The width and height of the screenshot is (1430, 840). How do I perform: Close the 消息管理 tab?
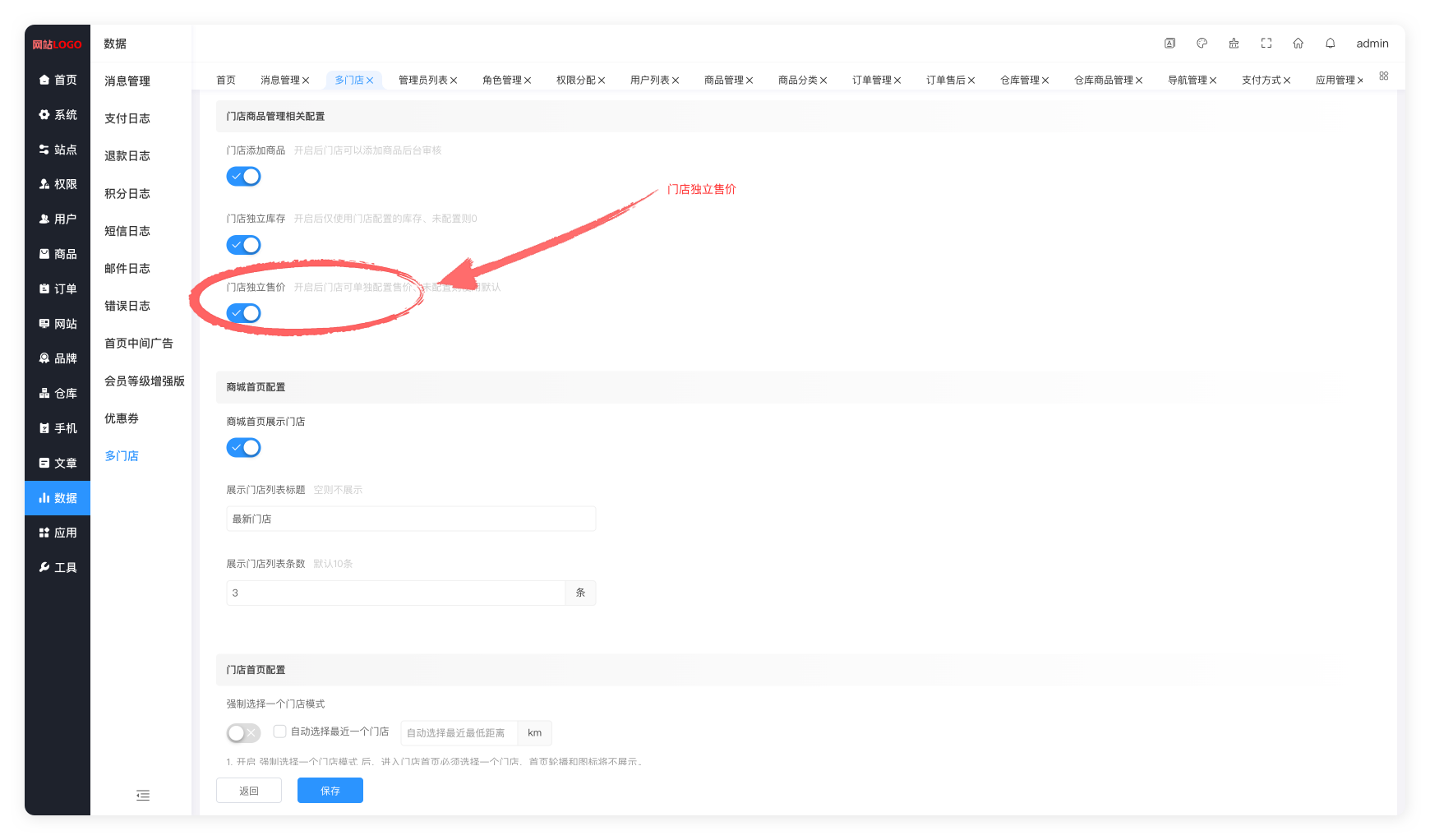[x=306, y=81]
